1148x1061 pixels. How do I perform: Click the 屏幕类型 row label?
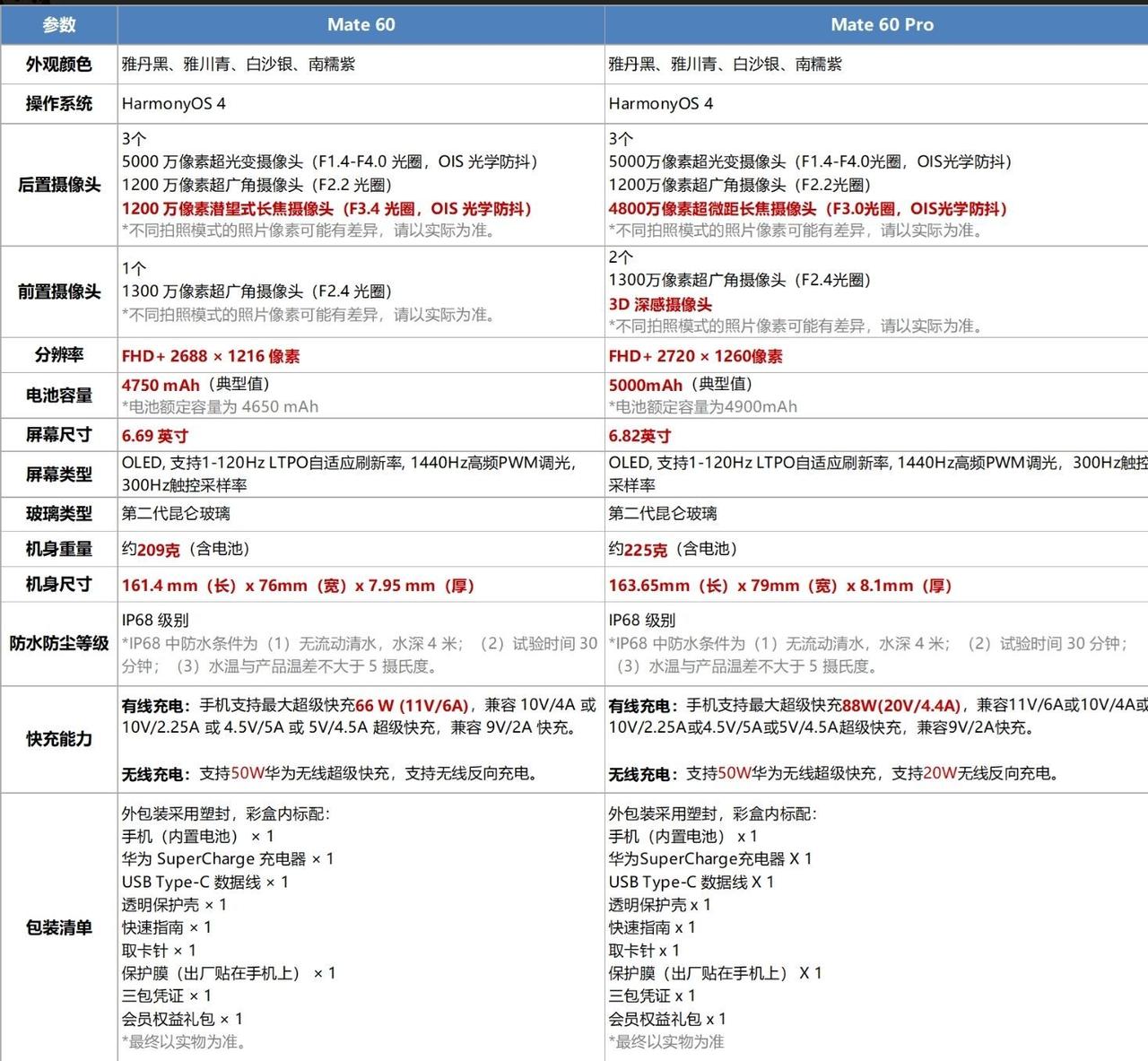pyautogui.click(x=58, y=474)
